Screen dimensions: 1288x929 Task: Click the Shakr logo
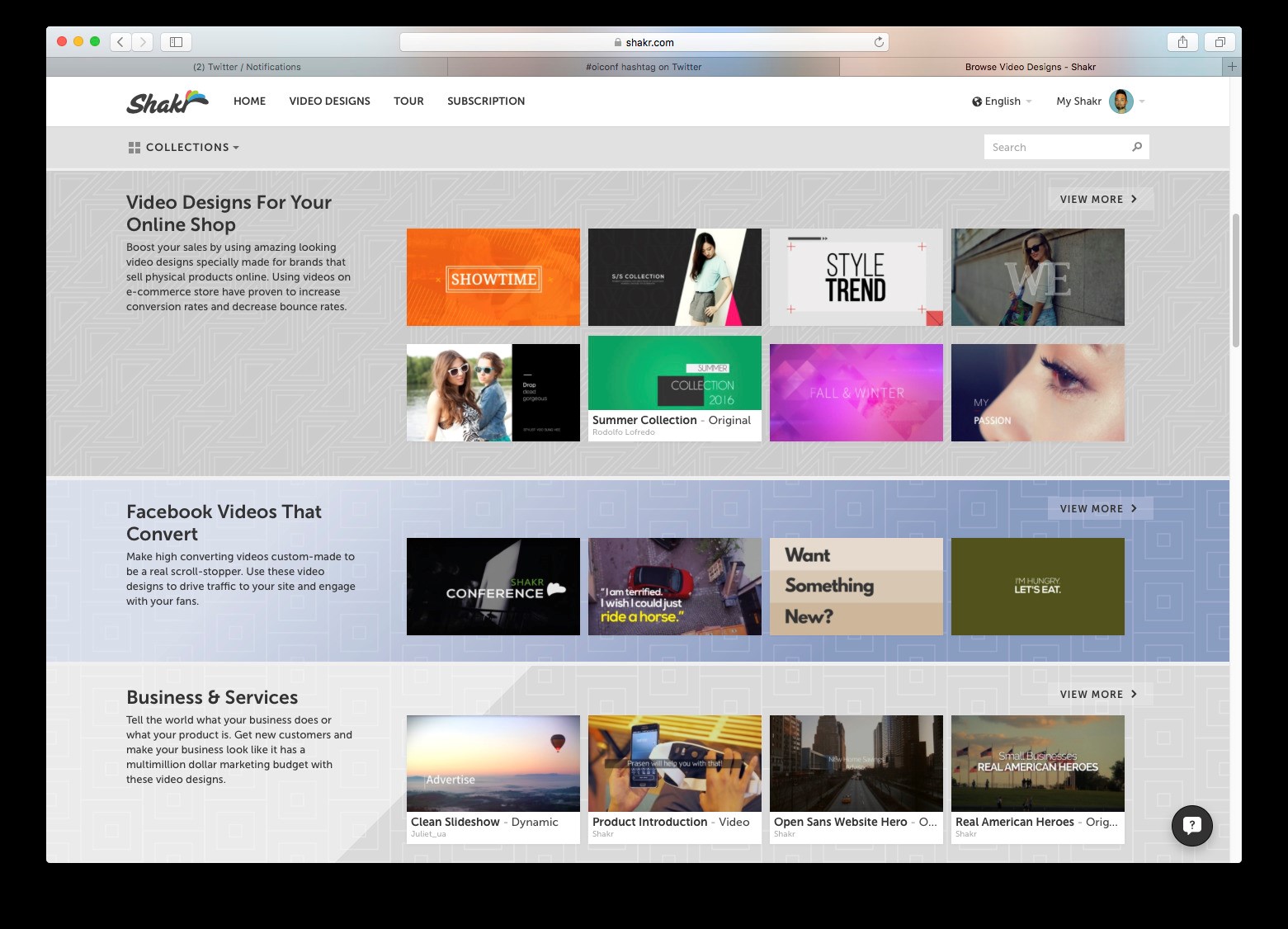click(x=167, y=101)
